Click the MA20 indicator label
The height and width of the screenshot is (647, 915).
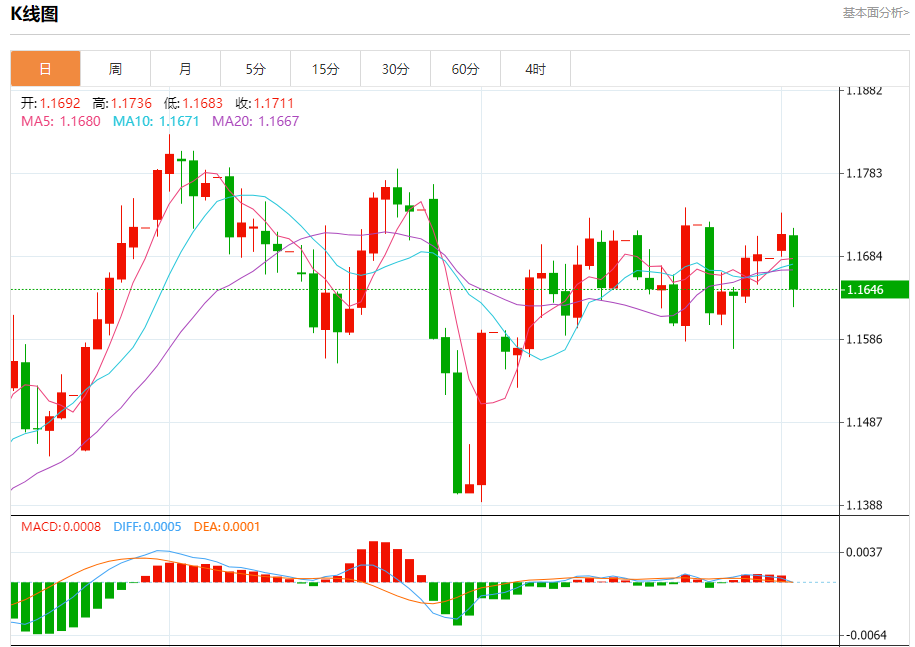point(255,121)
